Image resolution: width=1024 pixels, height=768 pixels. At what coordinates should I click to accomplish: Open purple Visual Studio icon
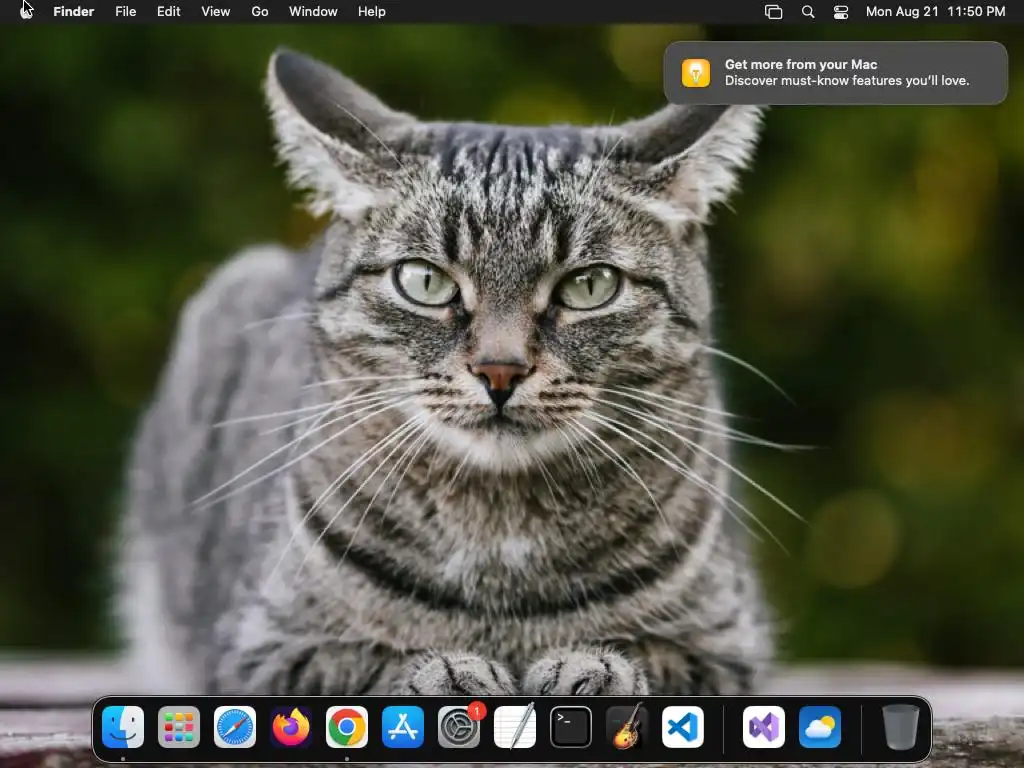(x=764, y=727)
